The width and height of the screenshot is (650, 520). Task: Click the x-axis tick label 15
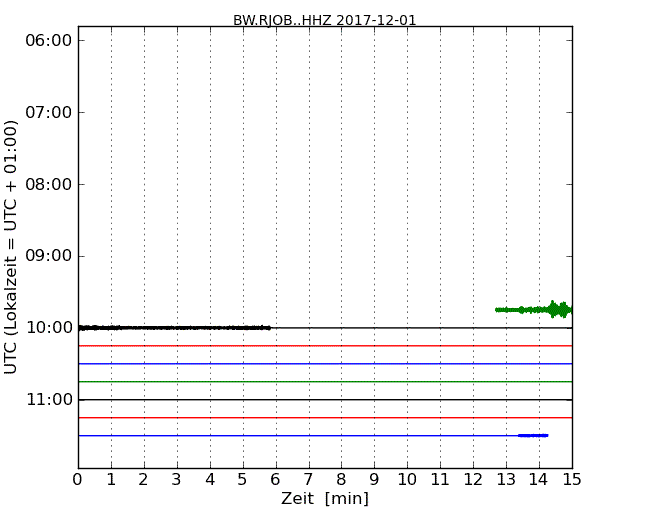click(572, 479)
